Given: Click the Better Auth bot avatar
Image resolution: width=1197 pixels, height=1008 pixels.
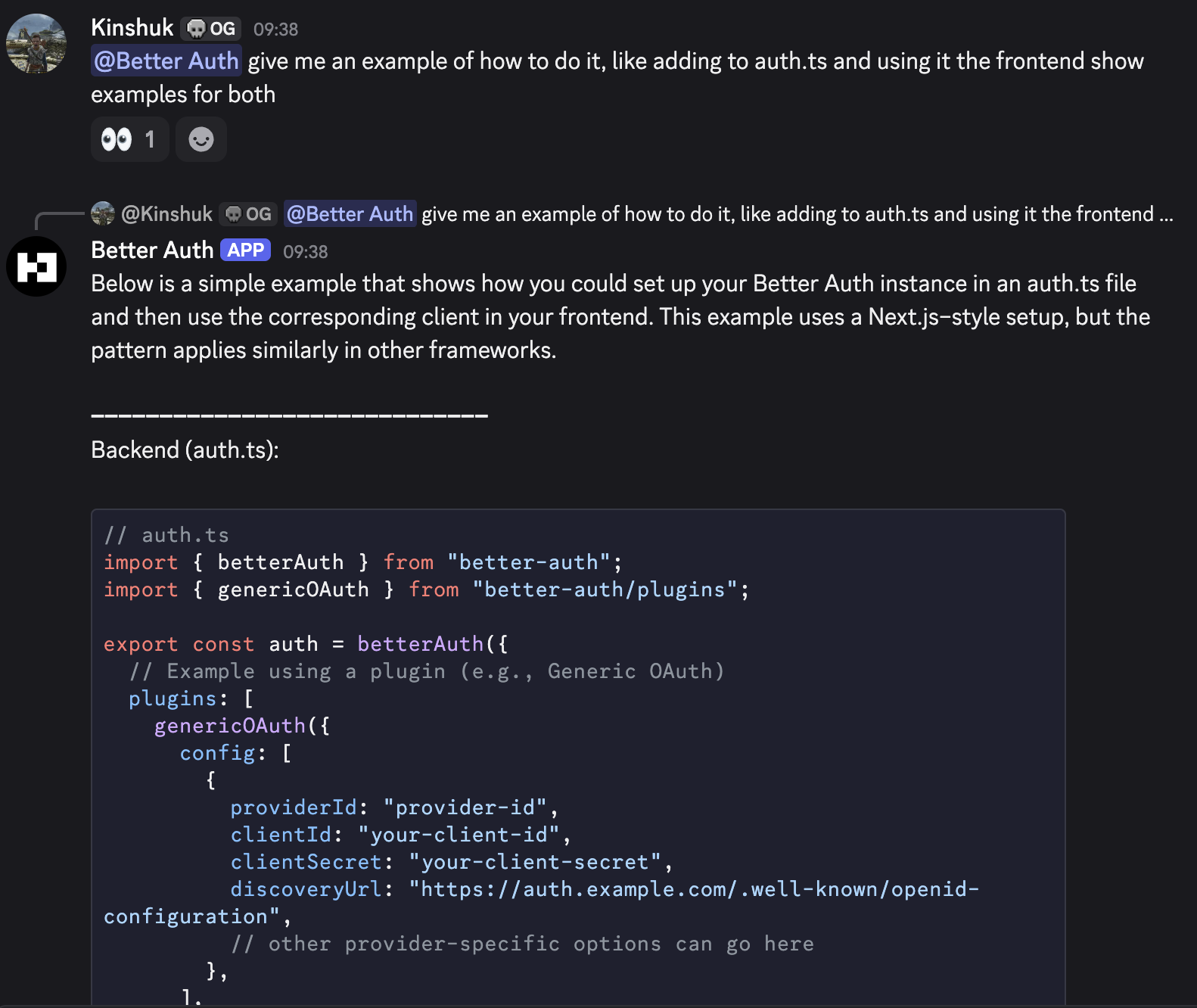Looking at the screenshot, I should click(36, 266).
